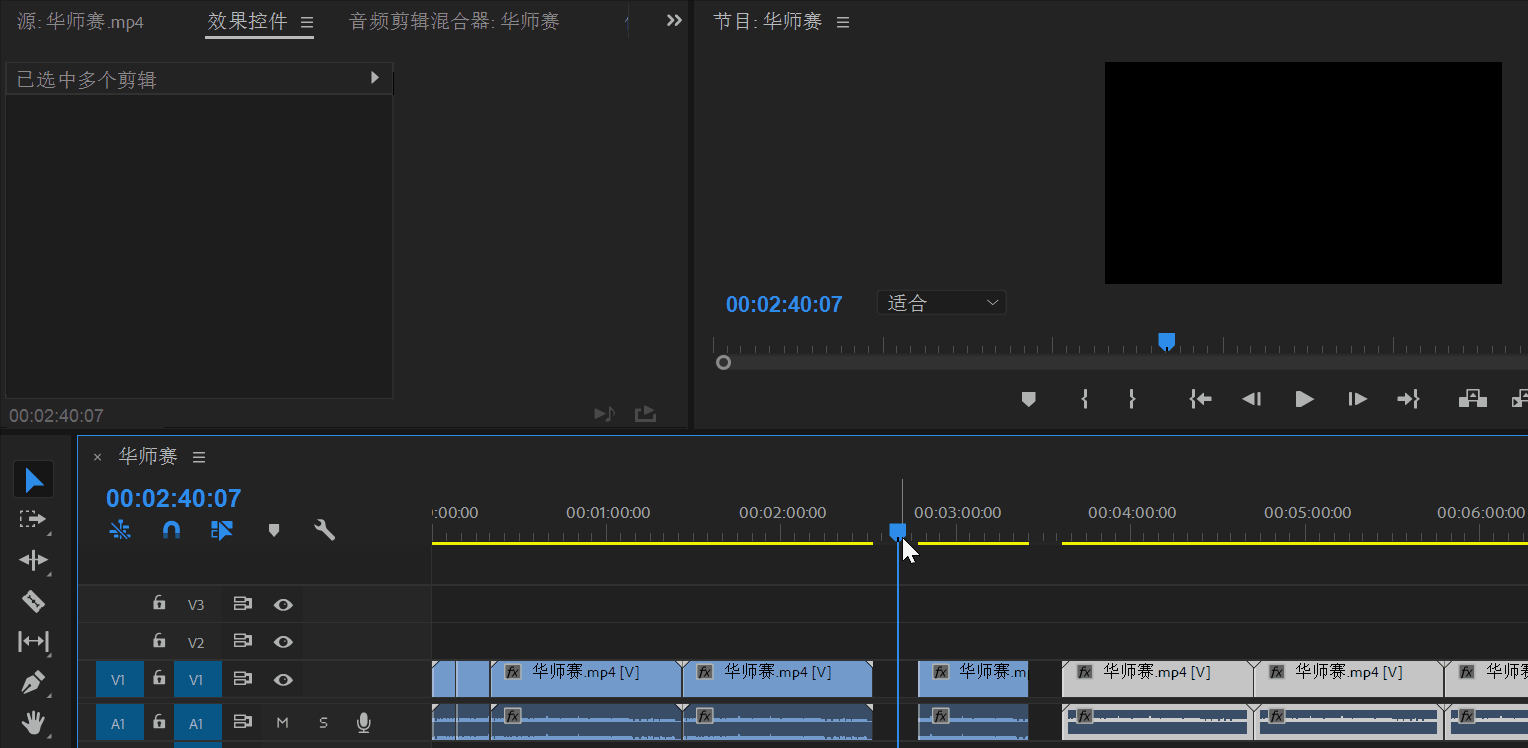Hide track V3 output with the eye
Screen dimensions: 1528x748
[x=284, y=604]
